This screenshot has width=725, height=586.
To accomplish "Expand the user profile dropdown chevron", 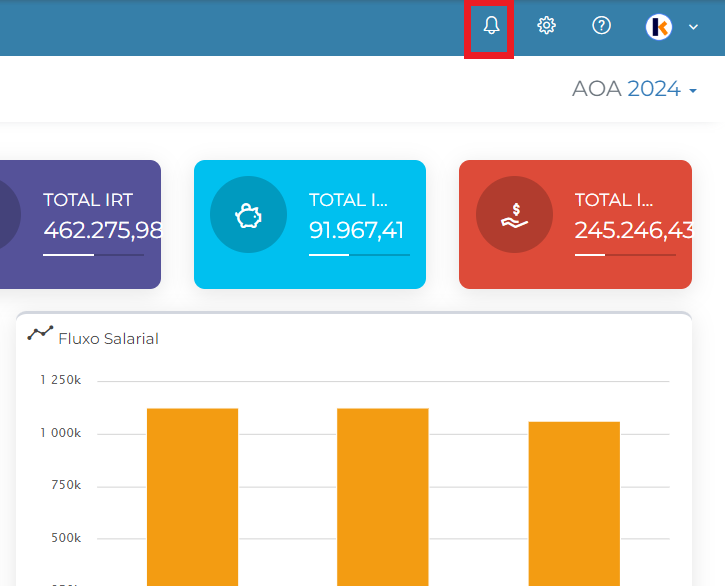I will [693, 27].
